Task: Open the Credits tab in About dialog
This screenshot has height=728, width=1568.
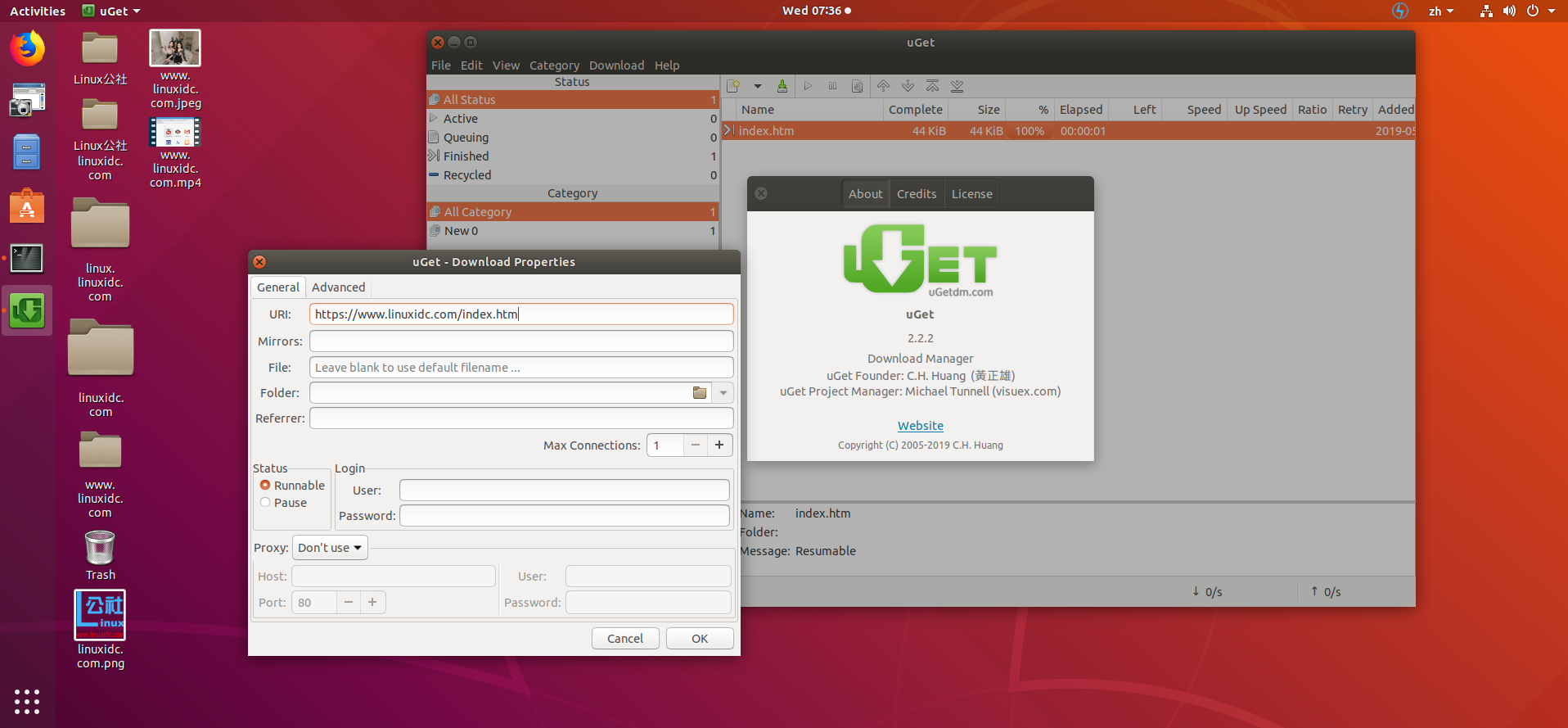Action: pyautogui.click(x=917, y=194)
